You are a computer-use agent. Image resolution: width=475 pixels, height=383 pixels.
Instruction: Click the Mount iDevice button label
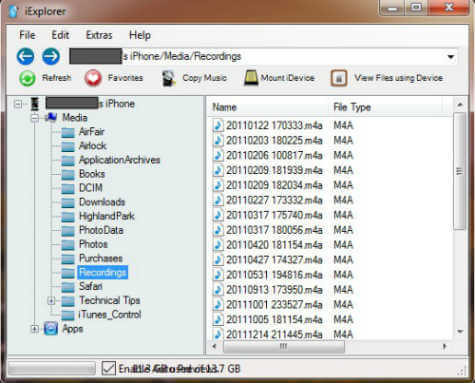coord(288,78)
